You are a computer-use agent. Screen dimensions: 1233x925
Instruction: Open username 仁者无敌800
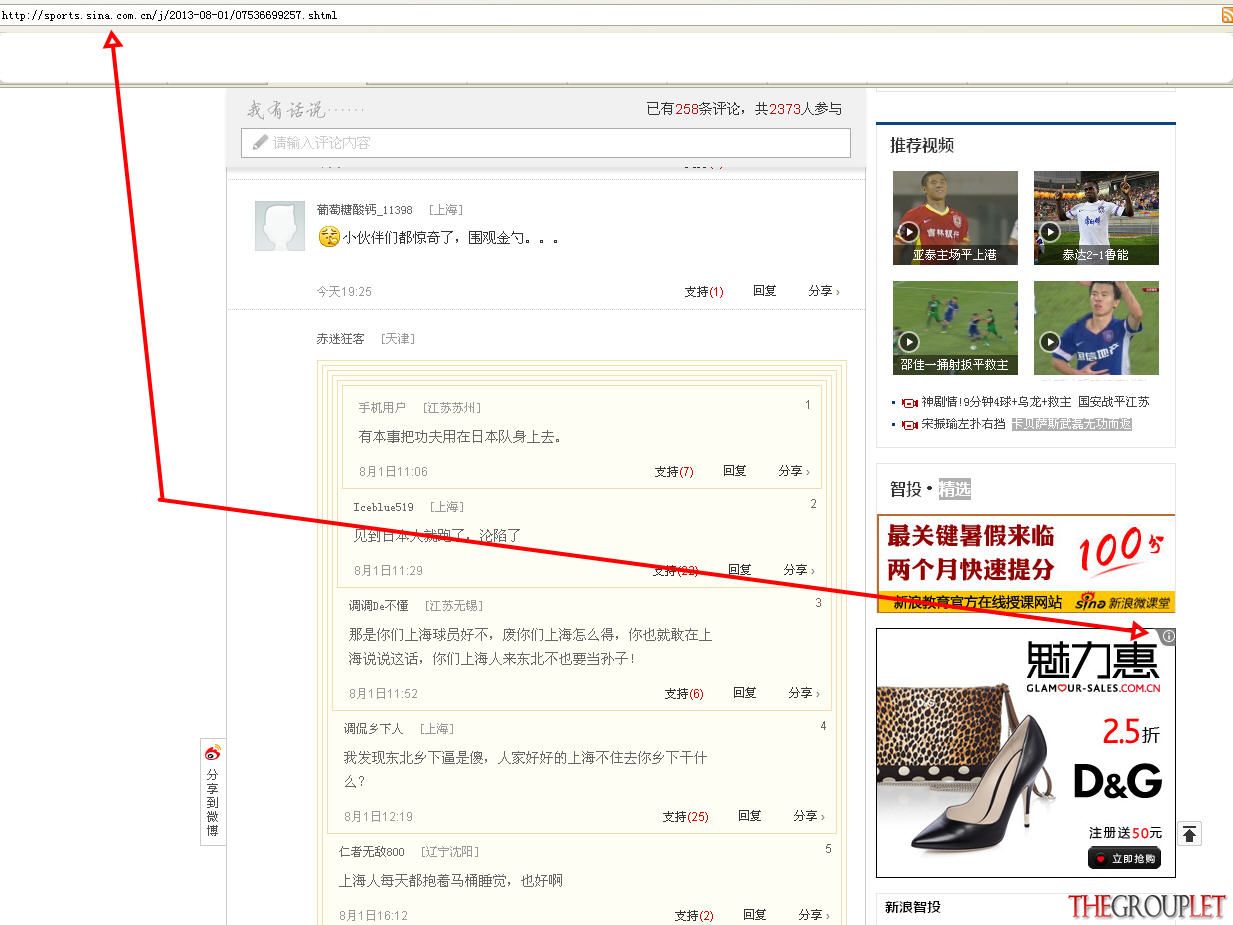372,852
